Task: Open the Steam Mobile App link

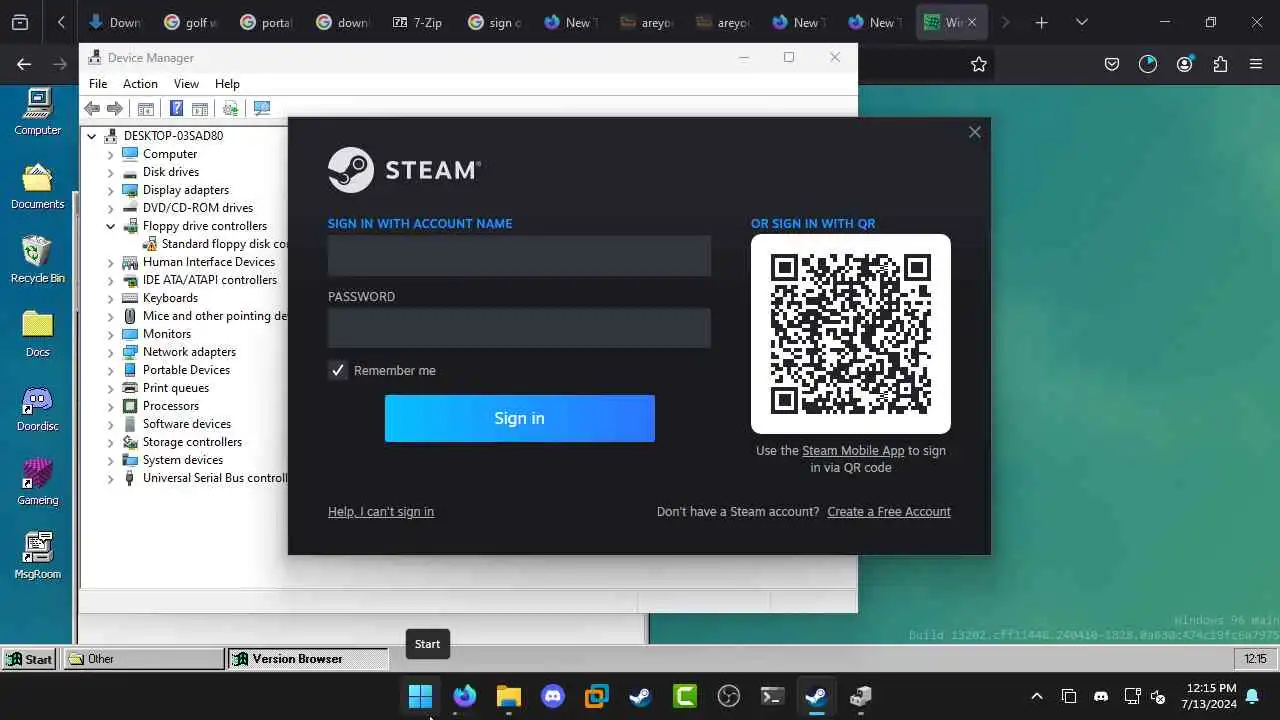Action: (x=853, y=450)
